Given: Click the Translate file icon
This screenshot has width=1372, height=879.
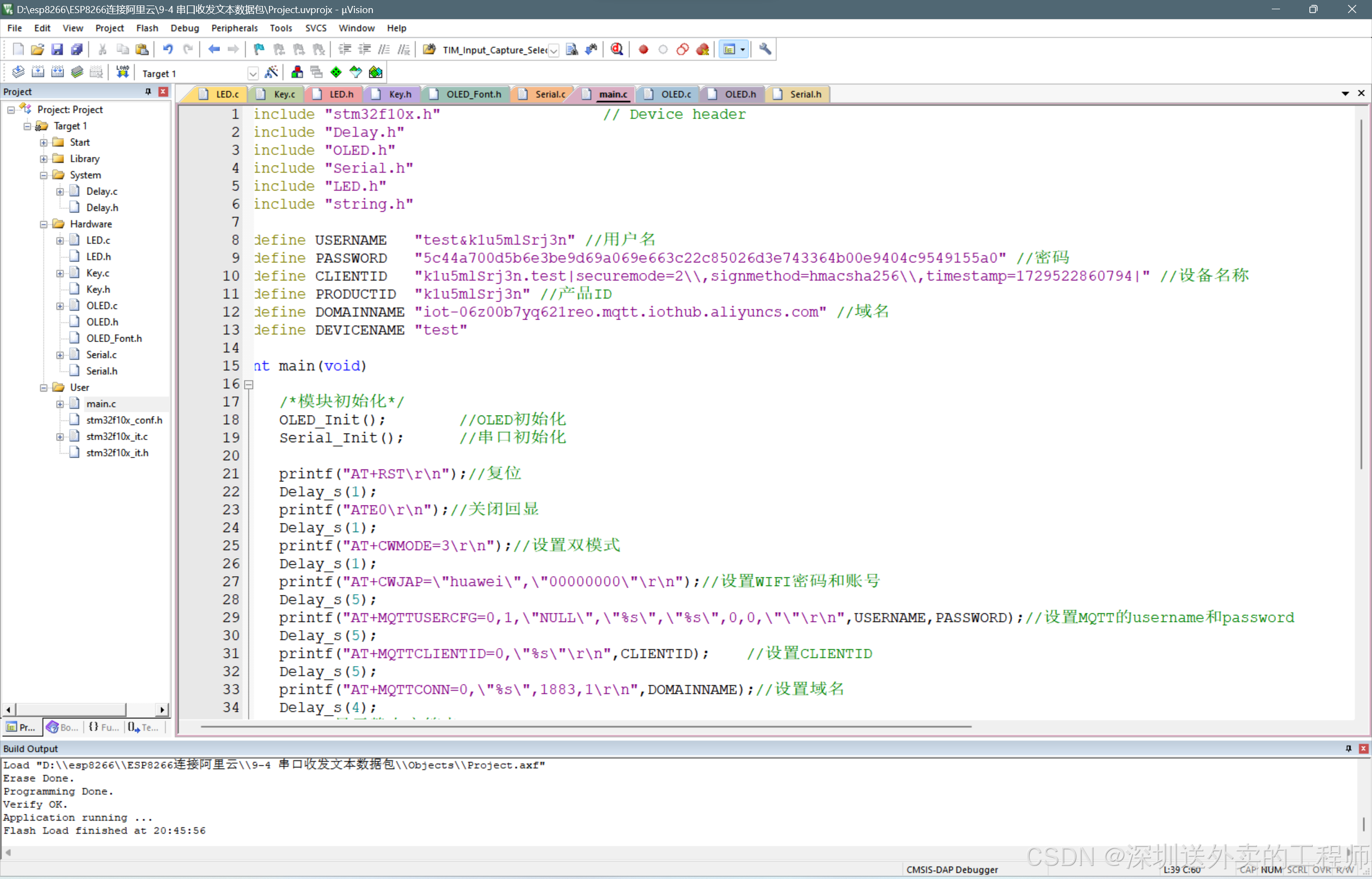Looking at the screenshot, I should click(19, 72).
